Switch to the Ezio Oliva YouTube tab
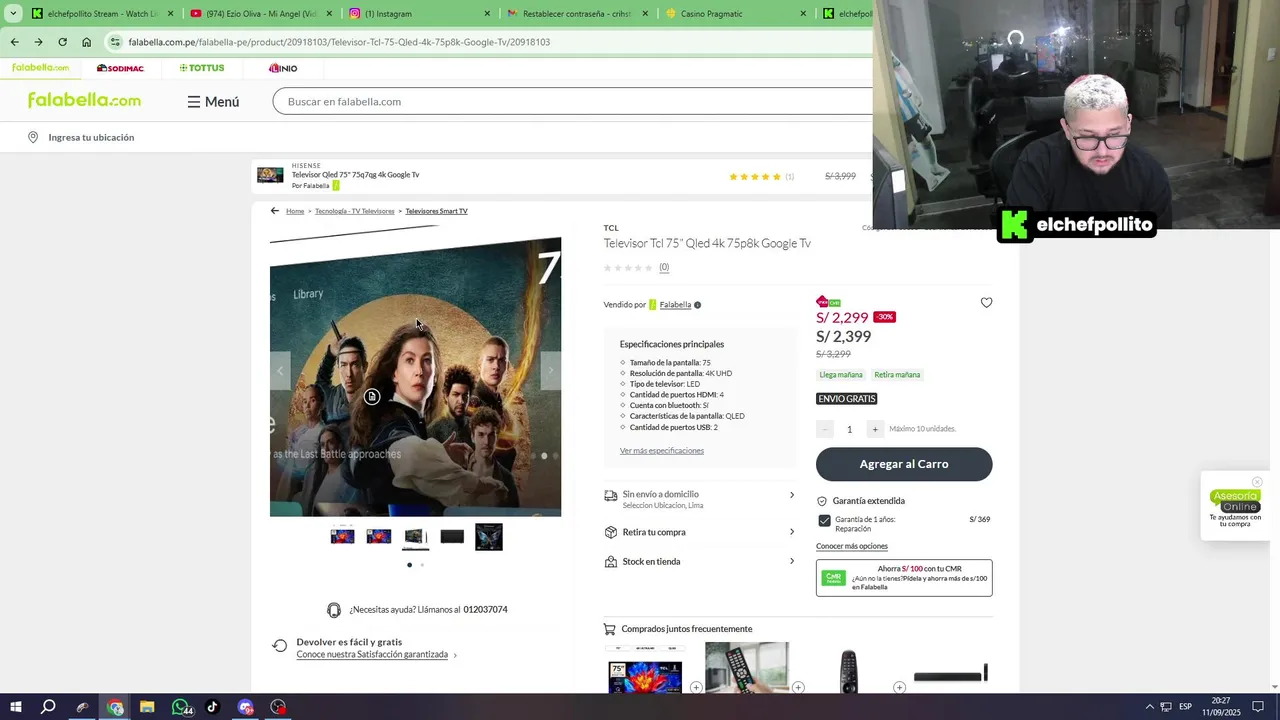This screenshot has width=1280, height=720. (260, 14)
